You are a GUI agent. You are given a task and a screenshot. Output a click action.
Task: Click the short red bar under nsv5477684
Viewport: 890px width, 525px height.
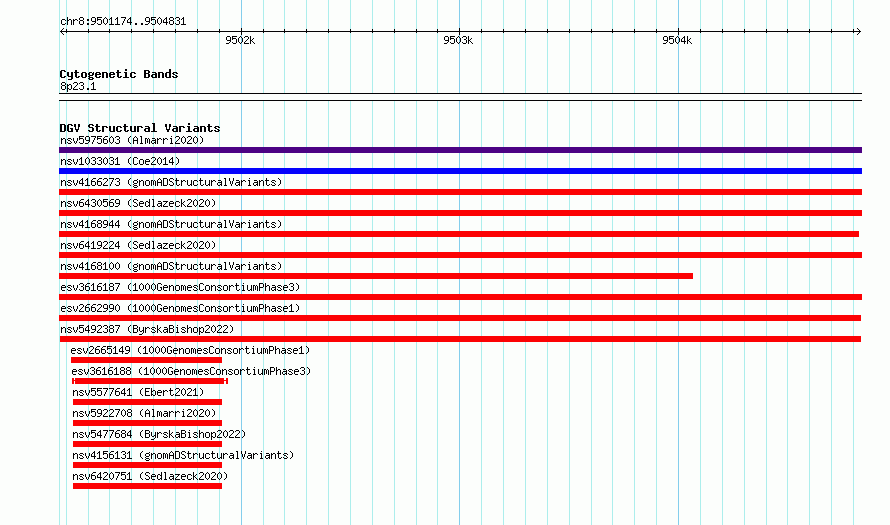(x=148, y=444)
